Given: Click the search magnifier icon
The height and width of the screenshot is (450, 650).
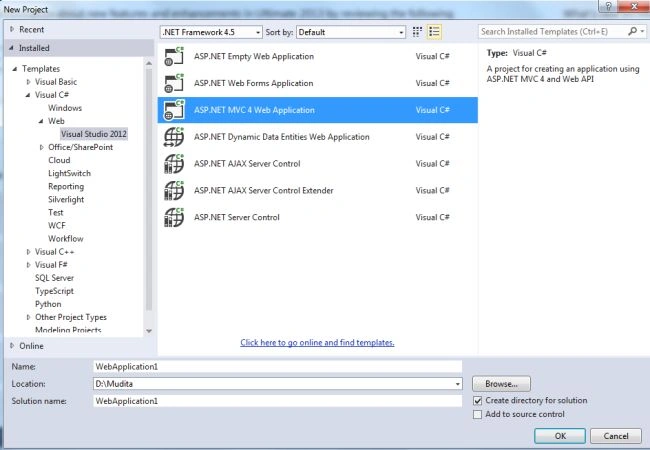Looking at the screenshot, I should [632, 31].
